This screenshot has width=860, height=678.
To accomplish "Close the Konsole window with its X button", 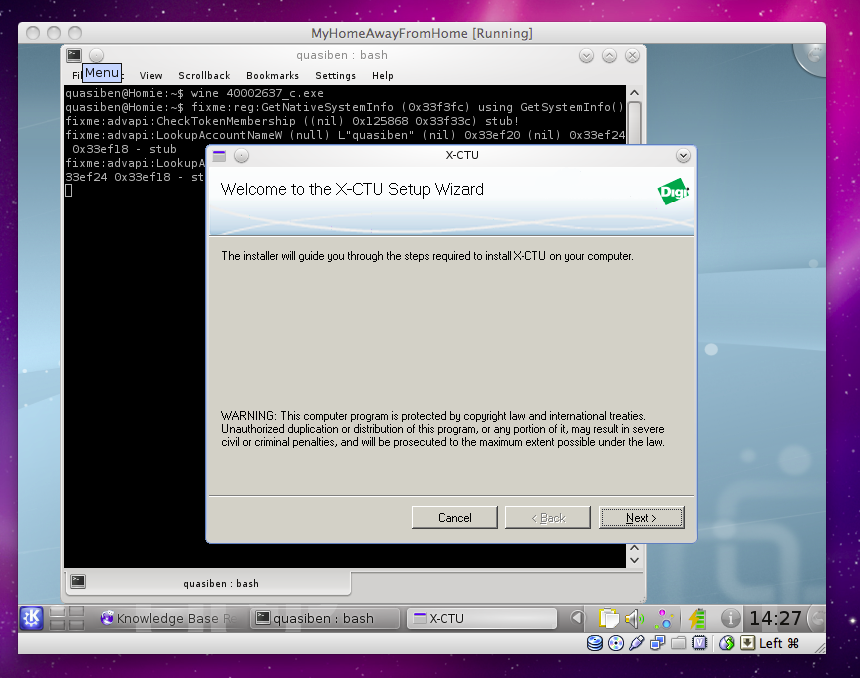I will [632, 55].
